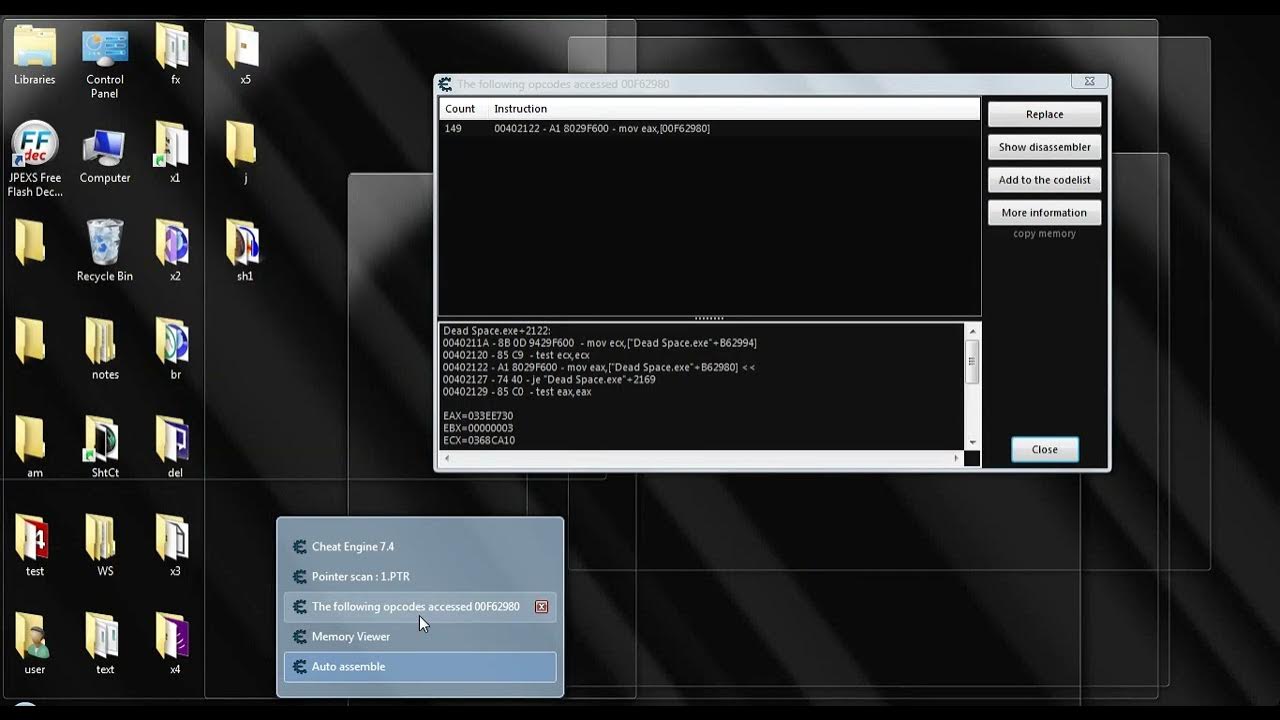Select the notes folder
Image resolution: width=1280 pixels, height=720 pixels.
click(x=105, y=350)
